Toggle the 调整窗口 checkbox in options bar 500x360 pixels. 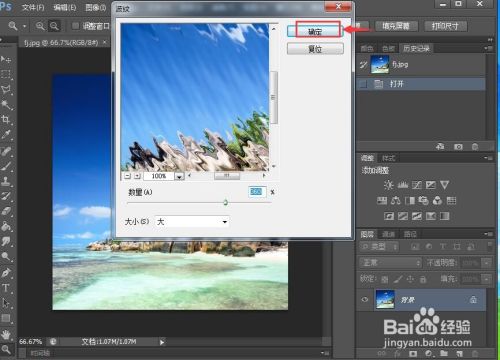tap(76, 26)
